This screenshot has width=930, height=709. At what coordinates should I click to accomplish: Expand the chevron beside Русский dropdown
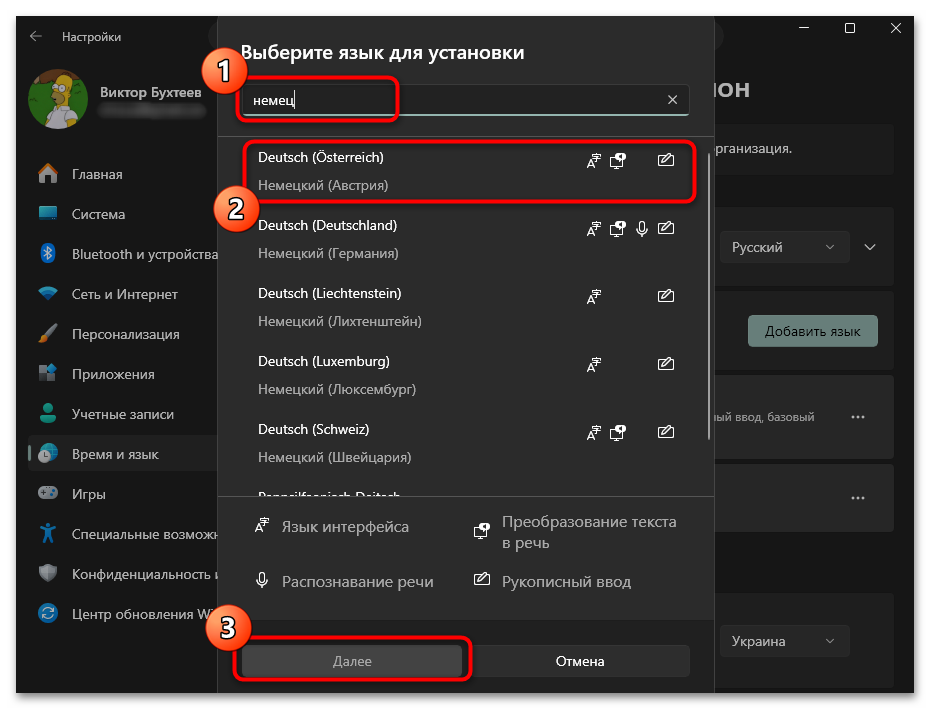pyautogui.click(x=870, y=247)
